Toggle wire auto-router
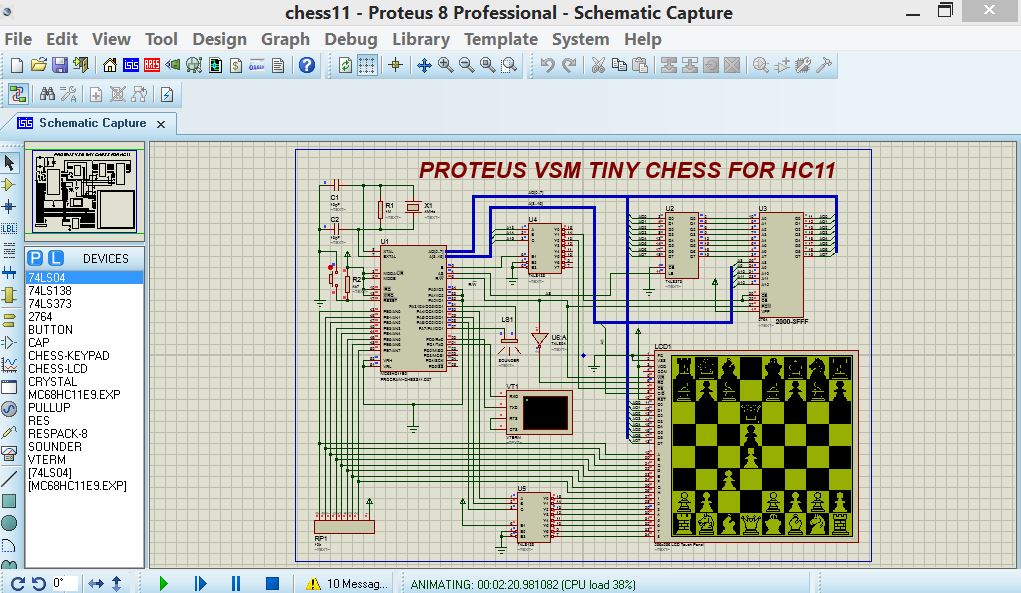The width and height of the screenshot is (1021, 593). 18,95
